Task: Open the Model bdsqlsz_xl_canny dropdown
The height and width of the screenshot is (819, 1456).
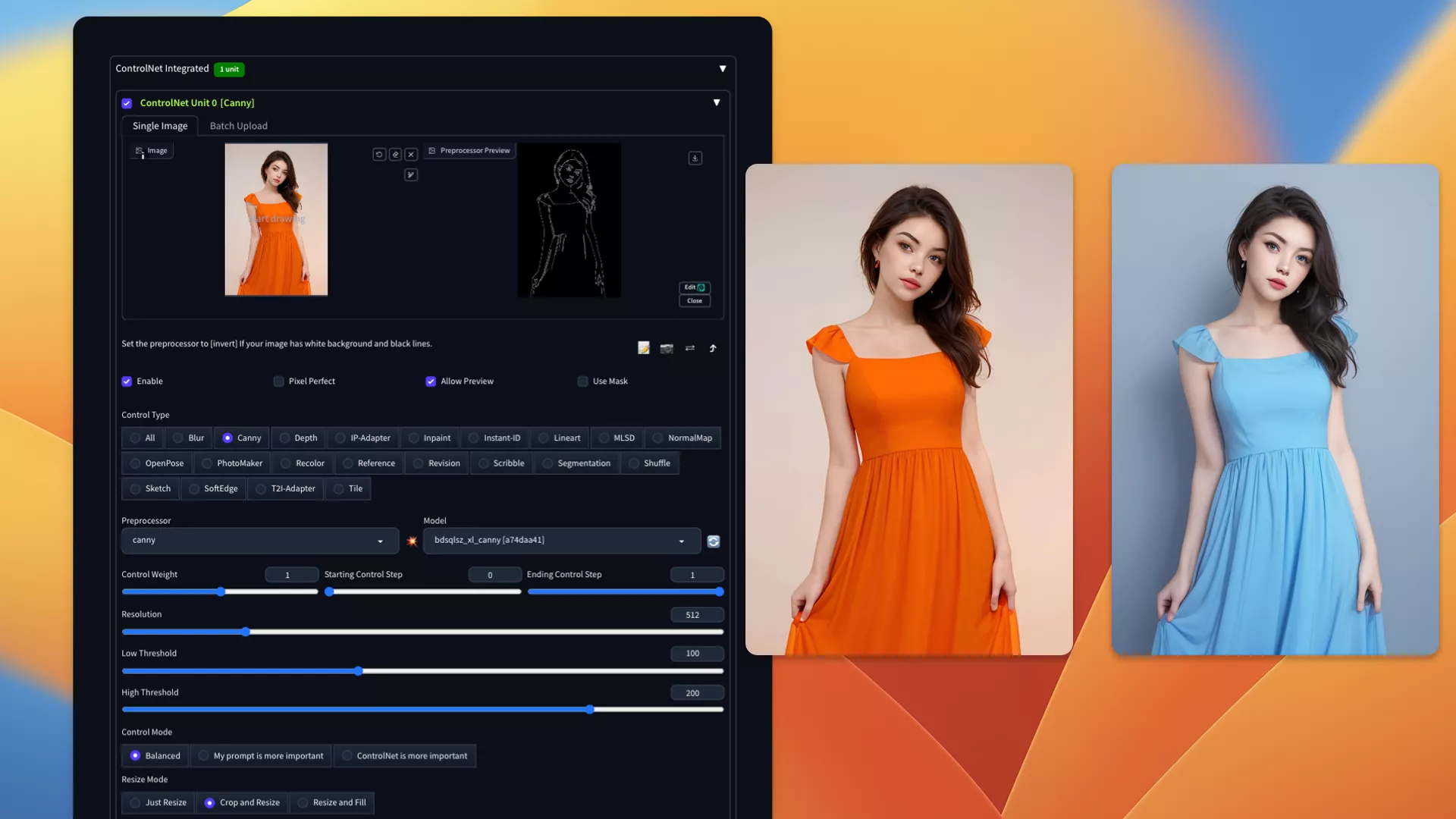Action: click(561, 541)
